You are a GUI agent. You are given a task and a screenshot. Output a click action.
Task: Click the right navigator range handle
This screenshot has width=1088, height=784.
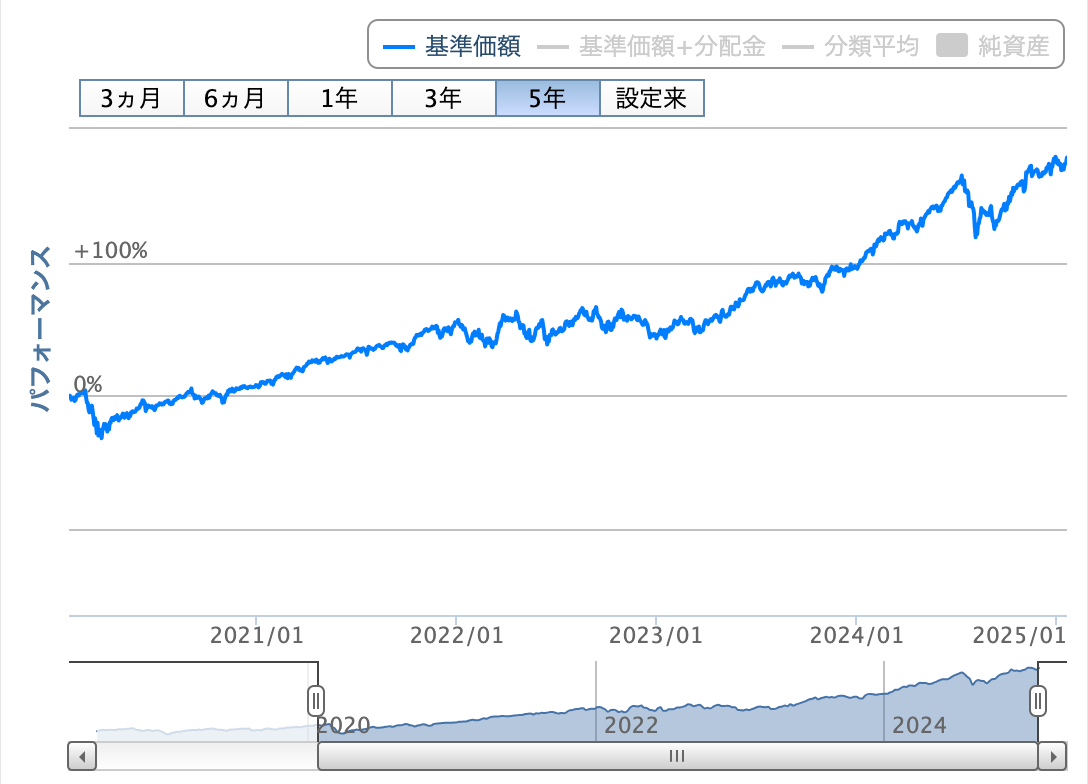[1038, 699]
